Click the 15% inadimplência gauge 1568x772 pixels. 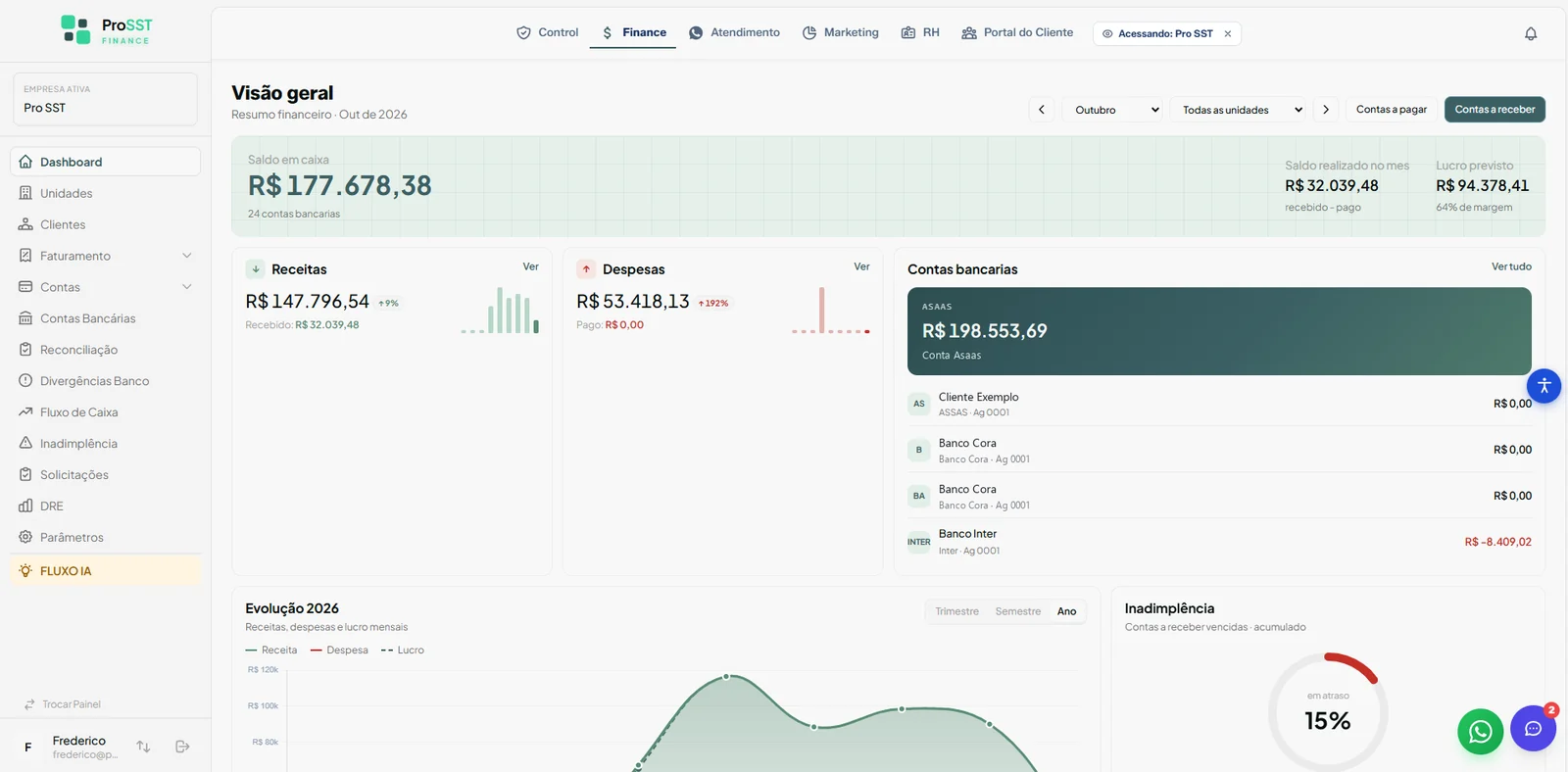[1328, 712]
